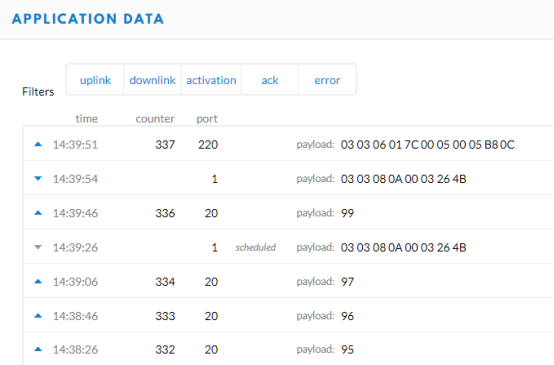Click grey scheduled downlink arrow at 14:39:26
This screenshot has height=365, width=554.
pos(38,247)
